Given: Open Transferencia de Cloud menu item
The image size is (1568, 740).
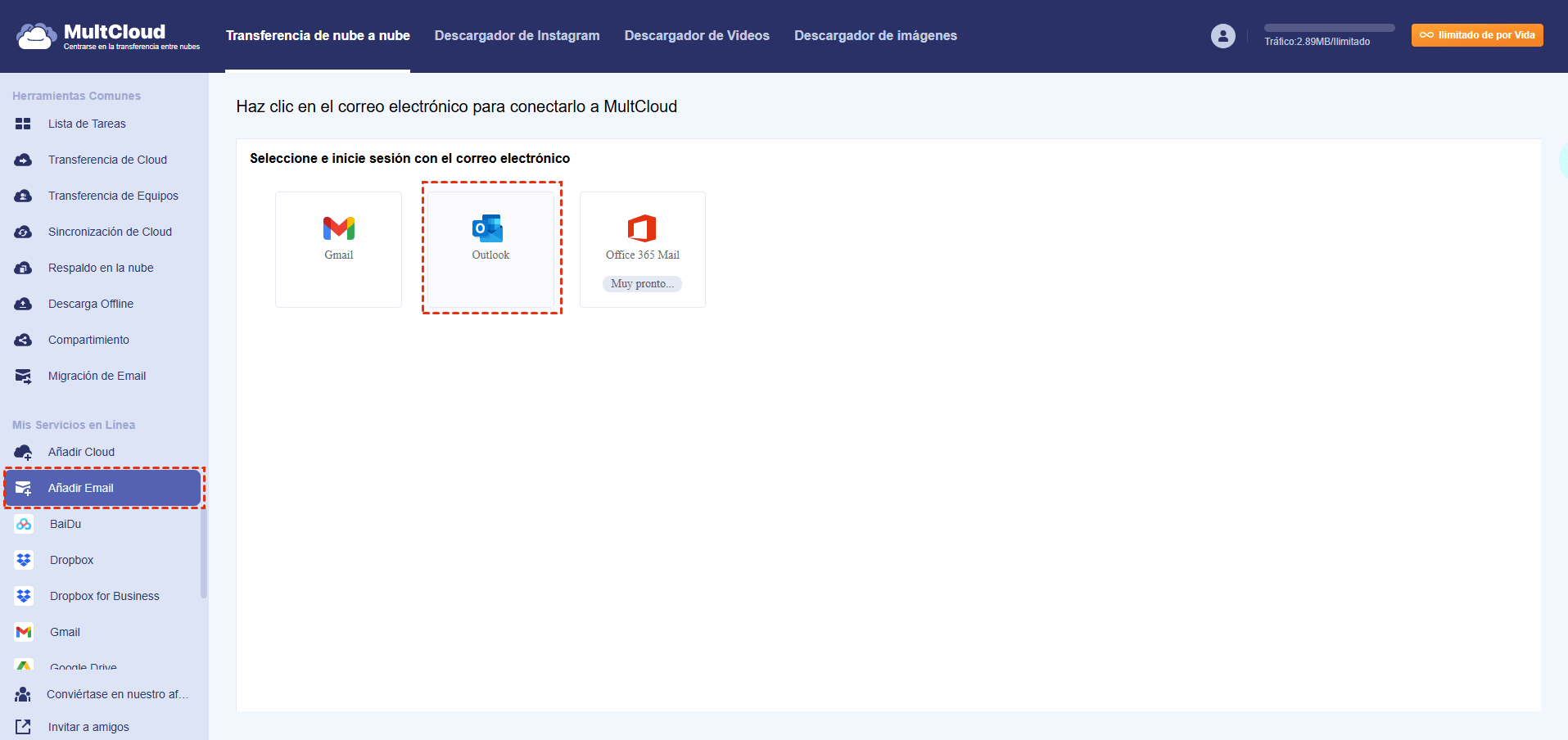Looking at the screenshot, I should pos(107,160).
